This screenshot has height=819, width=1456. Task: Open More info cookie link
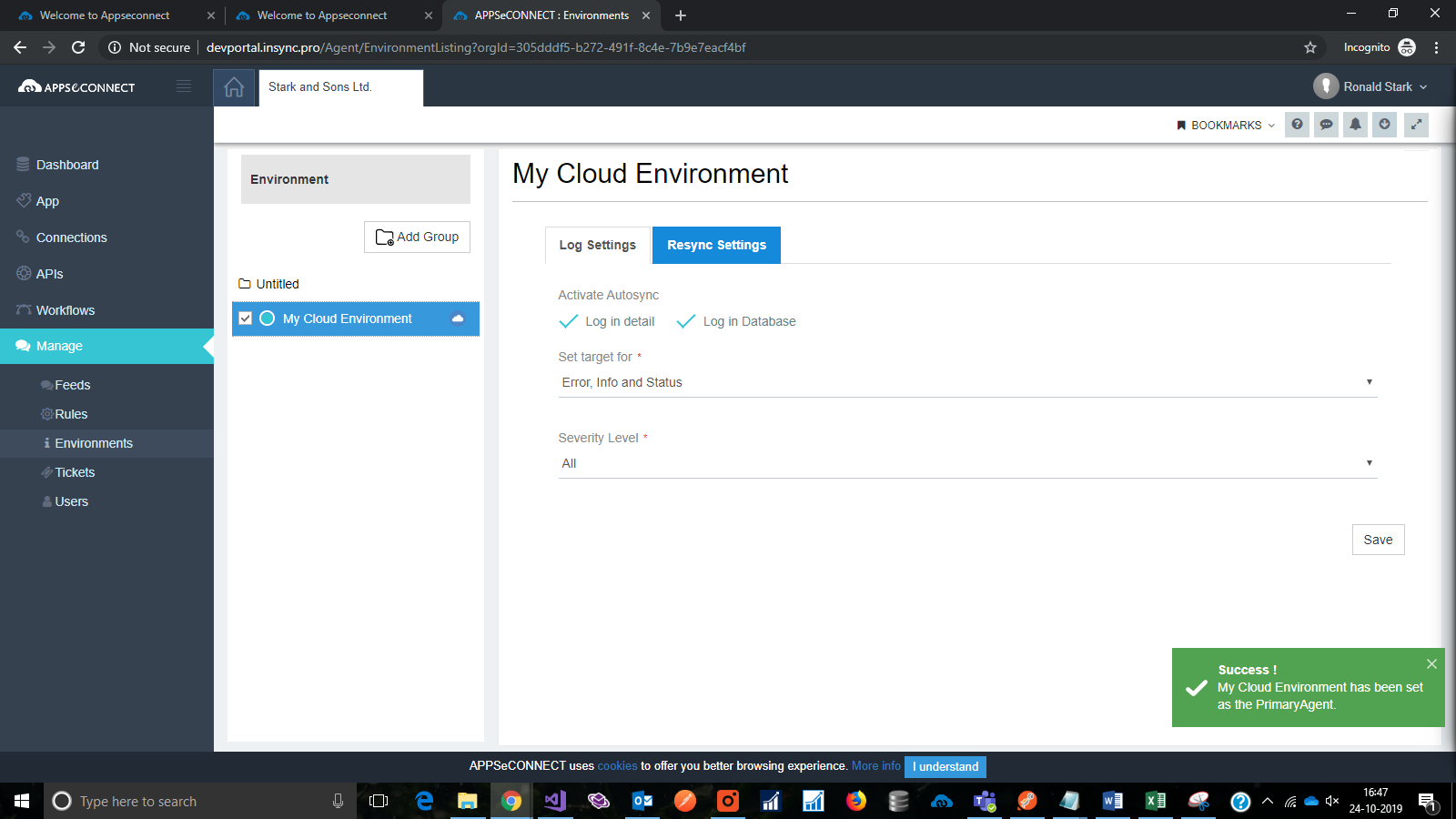pos(876,766)
